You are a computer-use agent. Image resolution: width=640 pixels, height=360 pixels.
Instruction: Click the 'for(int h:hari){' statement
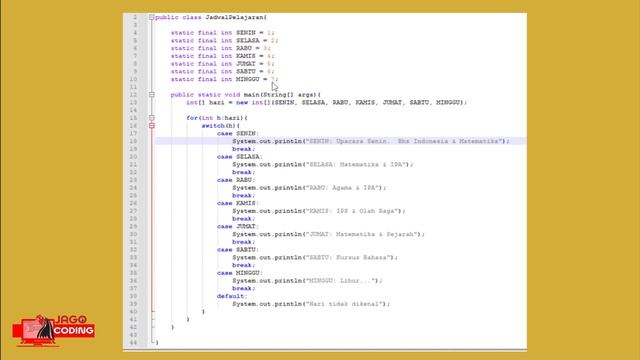coord(217,118)
